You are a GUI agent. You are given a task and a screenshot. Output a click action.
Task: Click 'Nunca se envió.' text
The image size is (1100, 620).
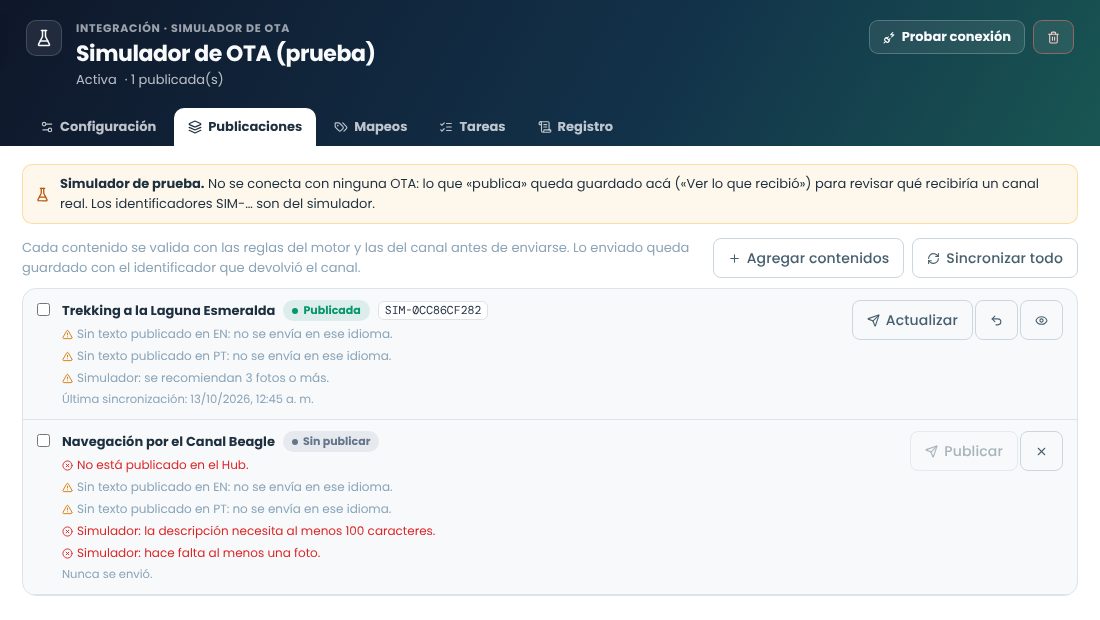pyautogui.click(x=107, y=574)
